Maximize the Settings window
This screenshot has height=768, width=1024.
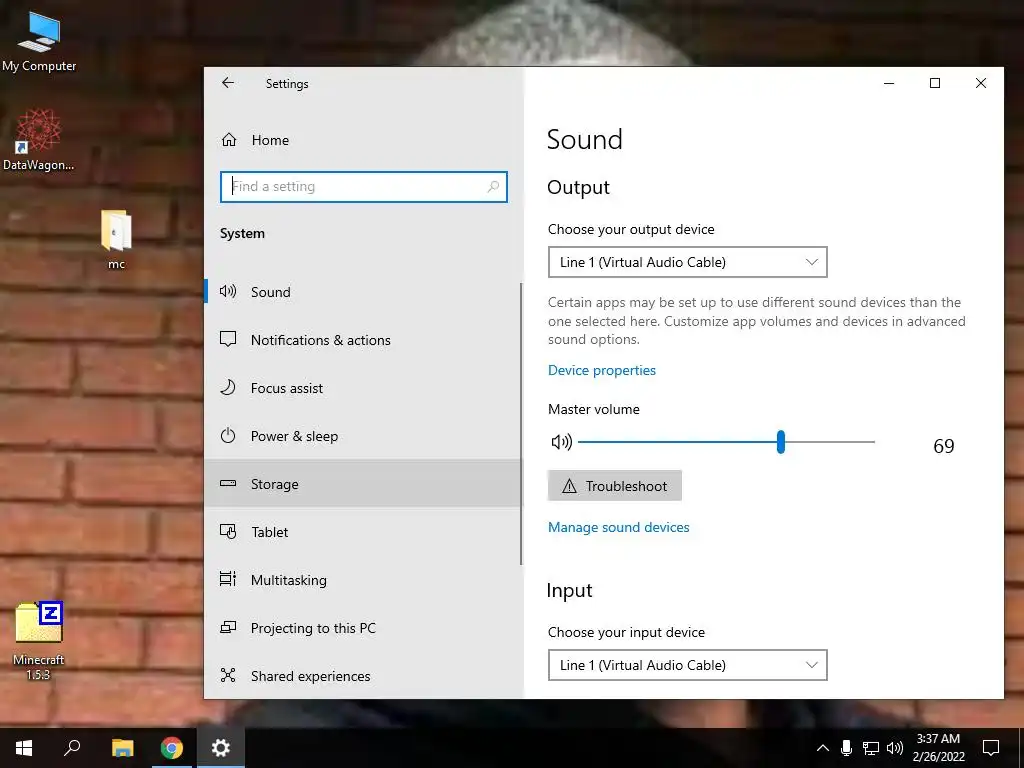(x=935, y=83)
